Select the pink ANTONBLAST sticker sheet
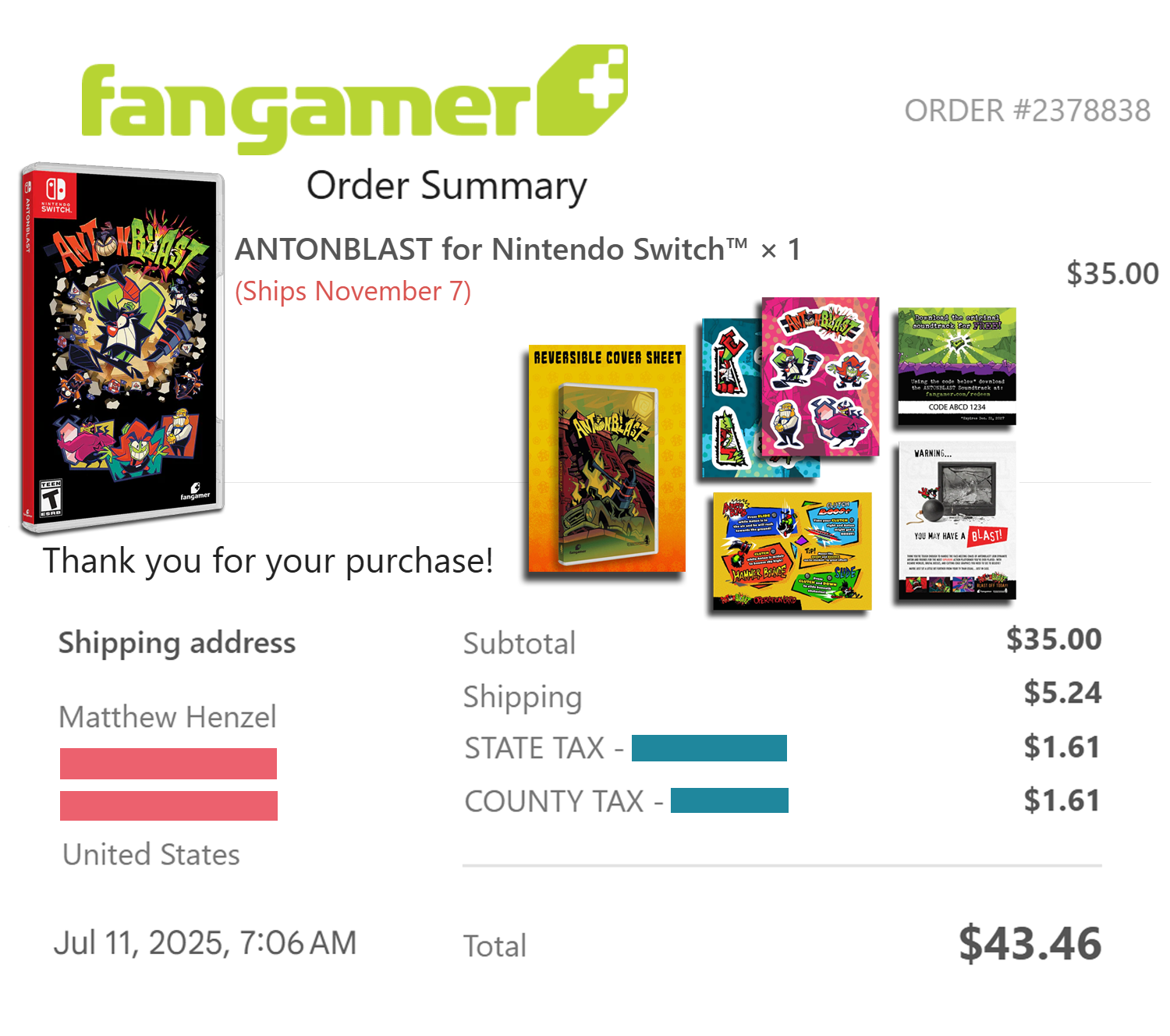 click(x=821, y=376)
